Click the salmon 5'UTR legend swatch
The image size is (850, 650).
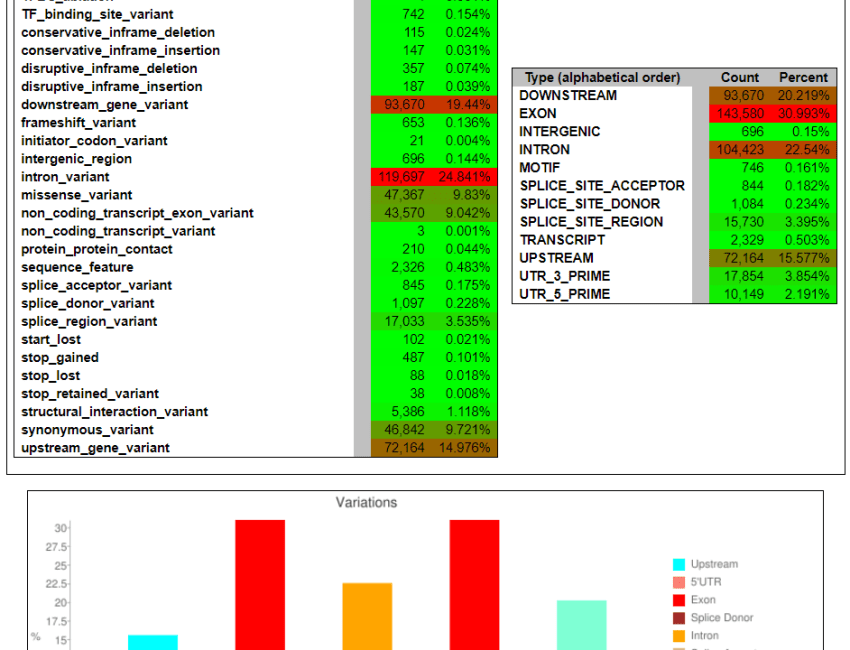[679, 582]
